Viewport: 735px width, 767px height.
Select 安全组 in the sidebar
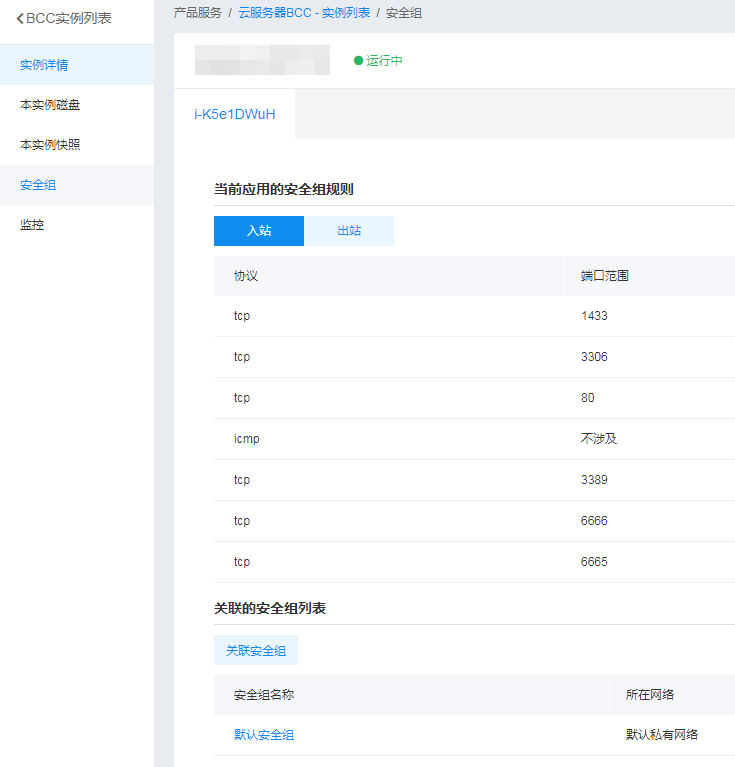[x=77, y=185]
